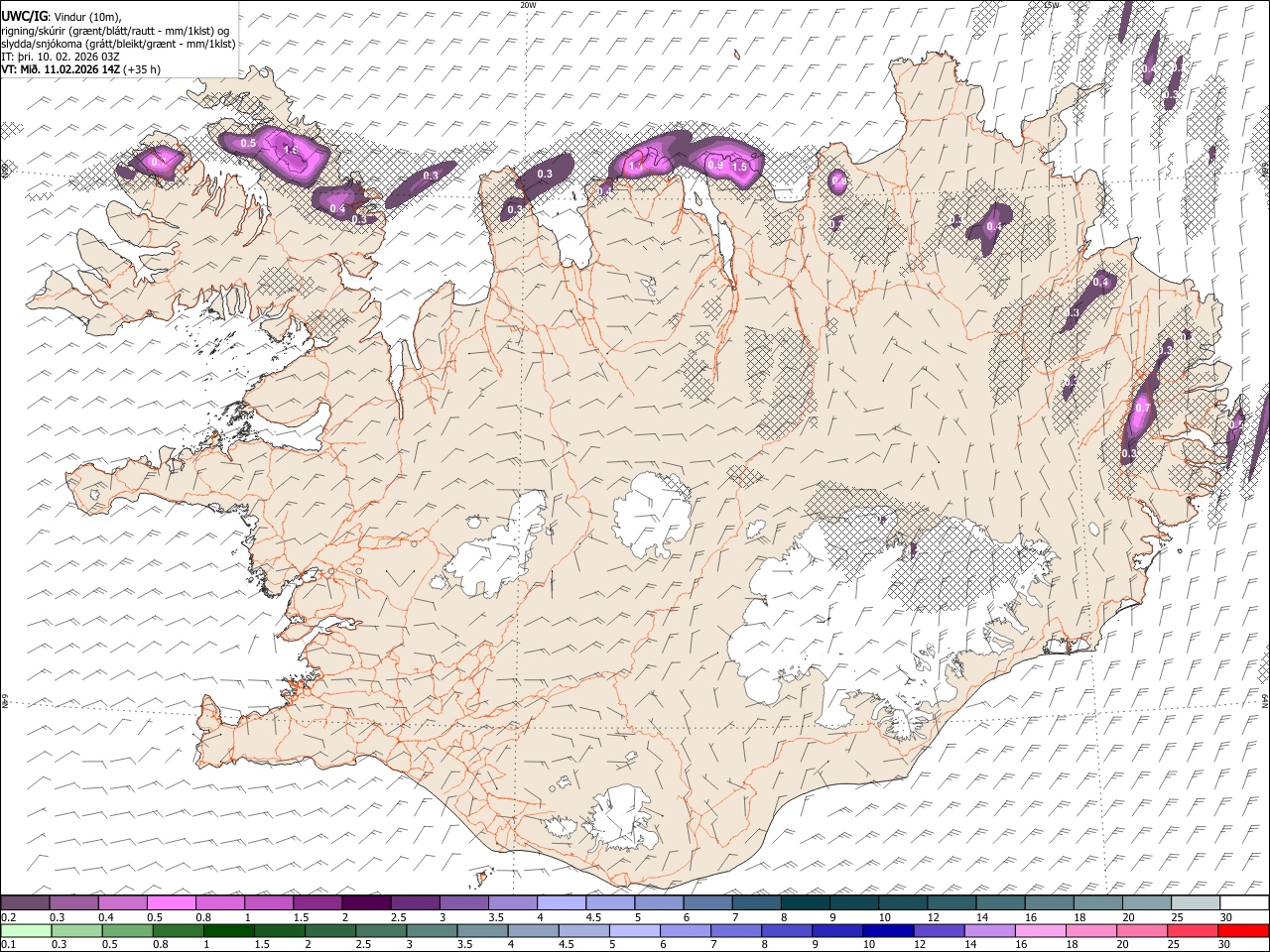Click the "0.5" value in Westfjords snow patch
The image size is (1270, 952).
[248, 144]
